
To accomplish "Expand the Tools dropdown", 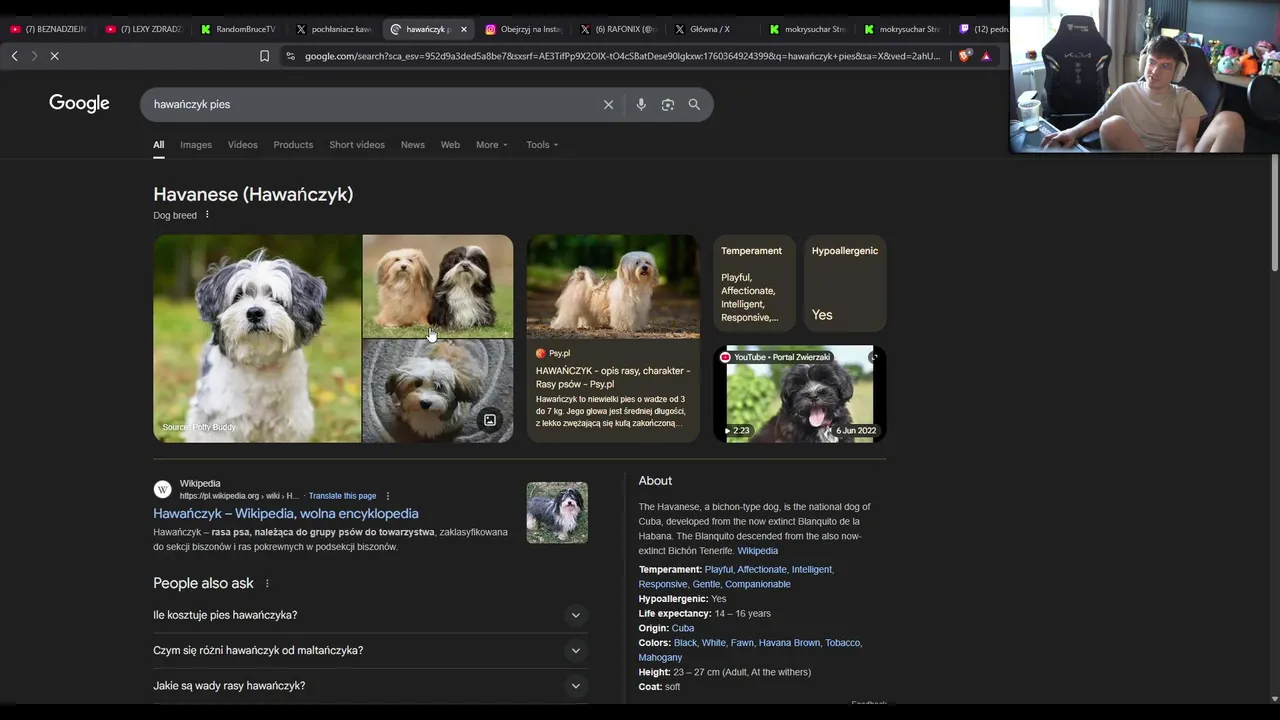I will tap(542, 145).
